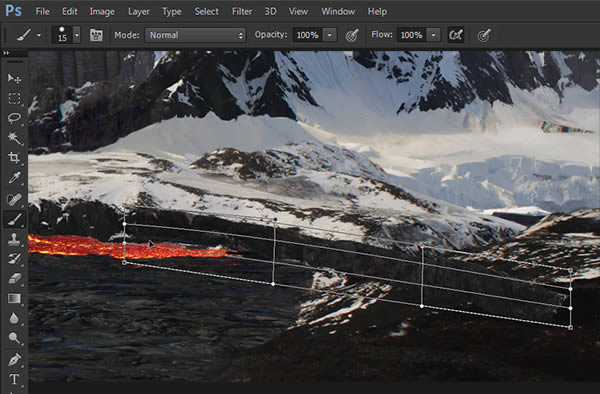The height and width of the screenshot is (394, 600).
Task: Open the View menu
Action: point(298,11)
